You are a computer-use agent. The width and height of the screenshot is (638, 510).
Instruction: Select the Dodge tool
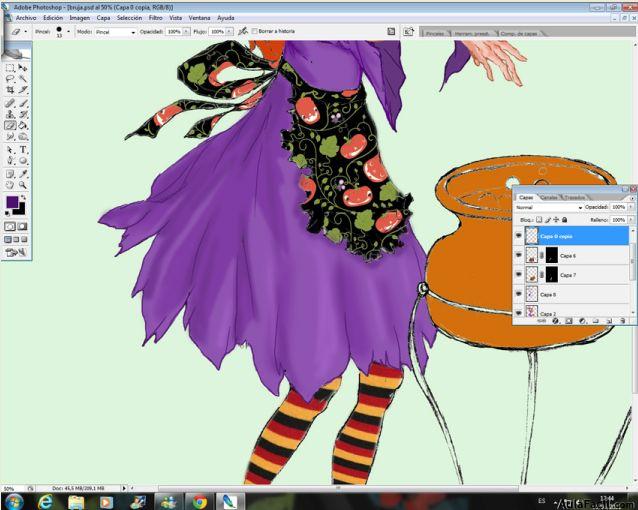point(23,136)
